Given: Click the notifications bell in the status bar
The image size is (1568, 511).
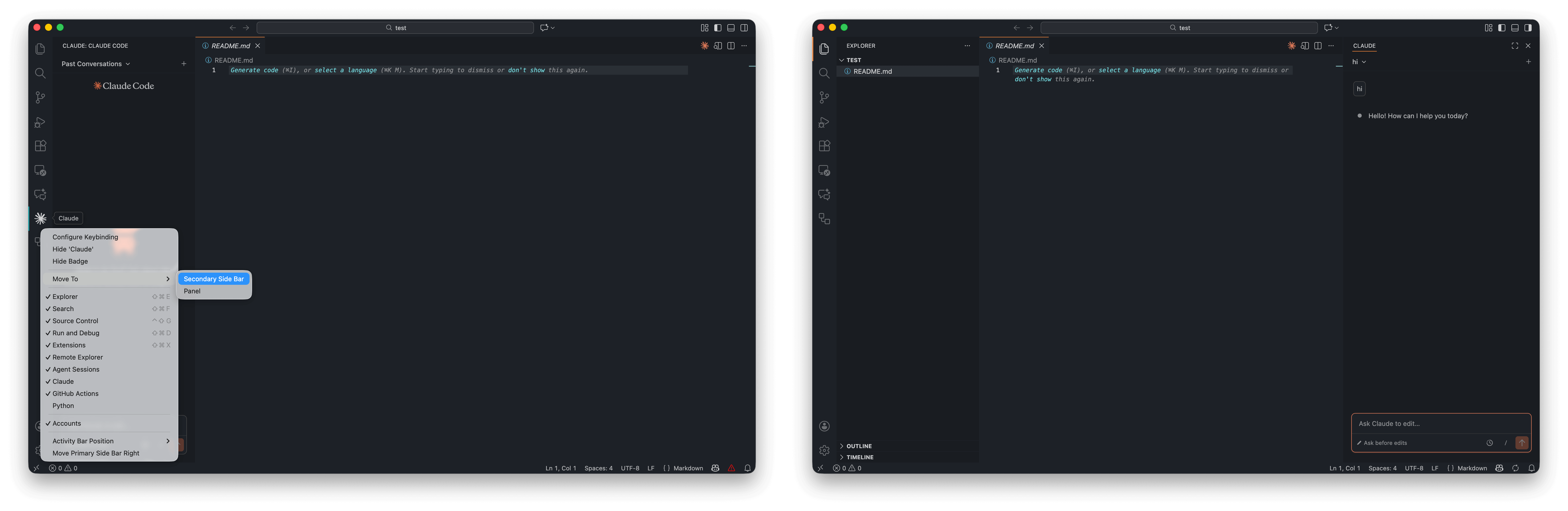Looking at the screenshot, I should click(747, 468).
